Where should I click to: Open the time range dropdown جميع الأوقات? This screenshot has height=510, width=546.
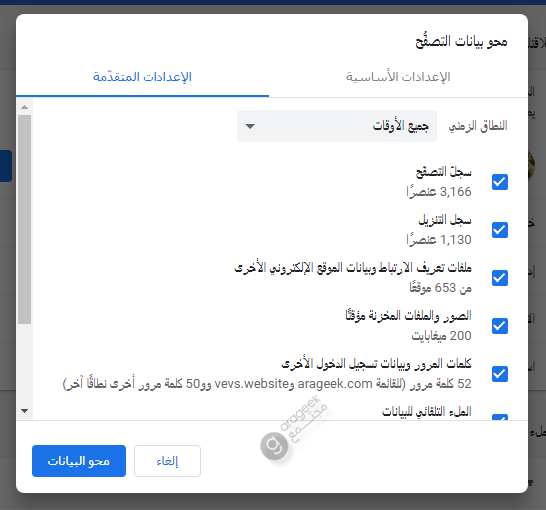pos(337,126)
